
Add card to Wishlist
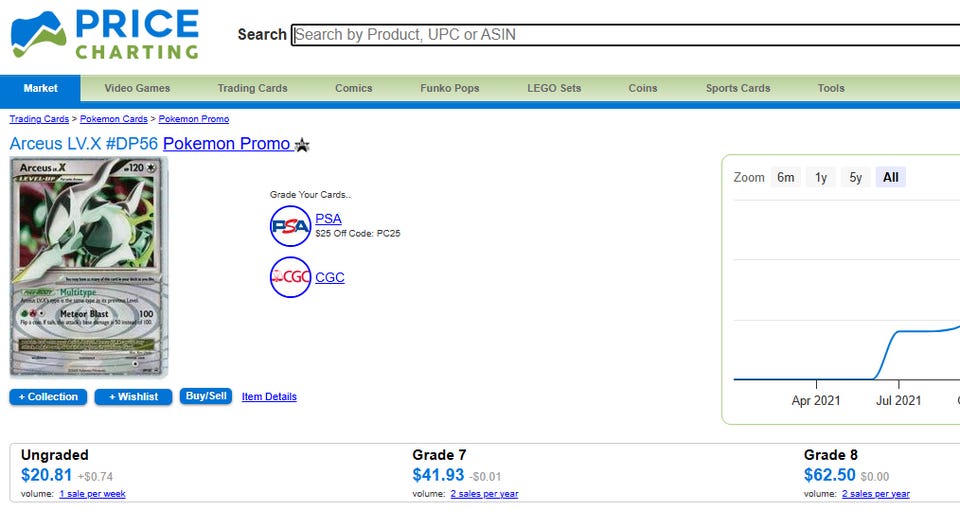pyautogui.click(x=133, y=397)
